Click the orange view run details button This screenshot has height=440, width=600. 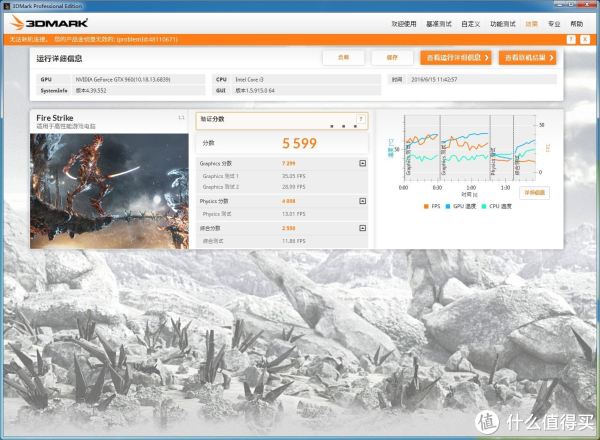tap(456, 57)
